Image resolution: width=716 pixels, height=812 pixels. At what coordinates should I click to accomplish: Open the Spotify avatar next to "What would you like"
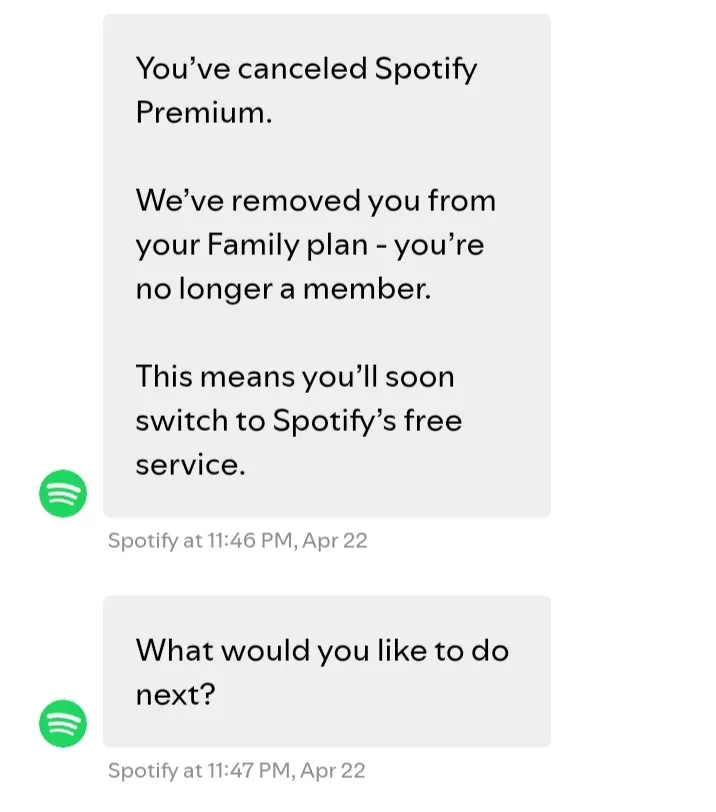[63, 723]
